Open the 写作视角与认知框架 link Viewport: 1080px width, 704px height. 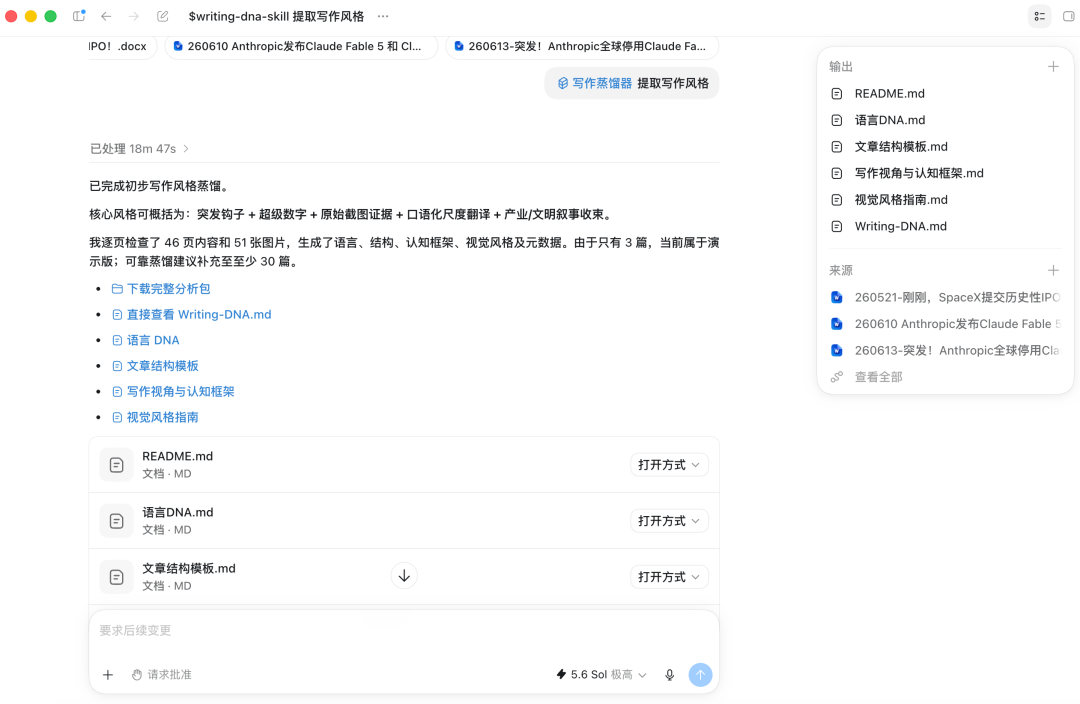pyautogui.click(x=173, y=391)
